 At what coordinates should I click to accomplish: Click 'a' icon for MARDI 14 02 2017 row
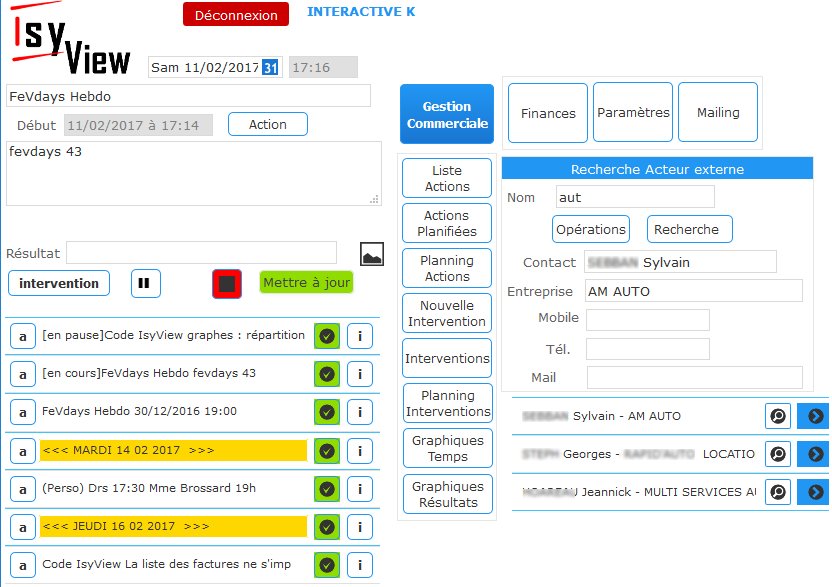23,451
